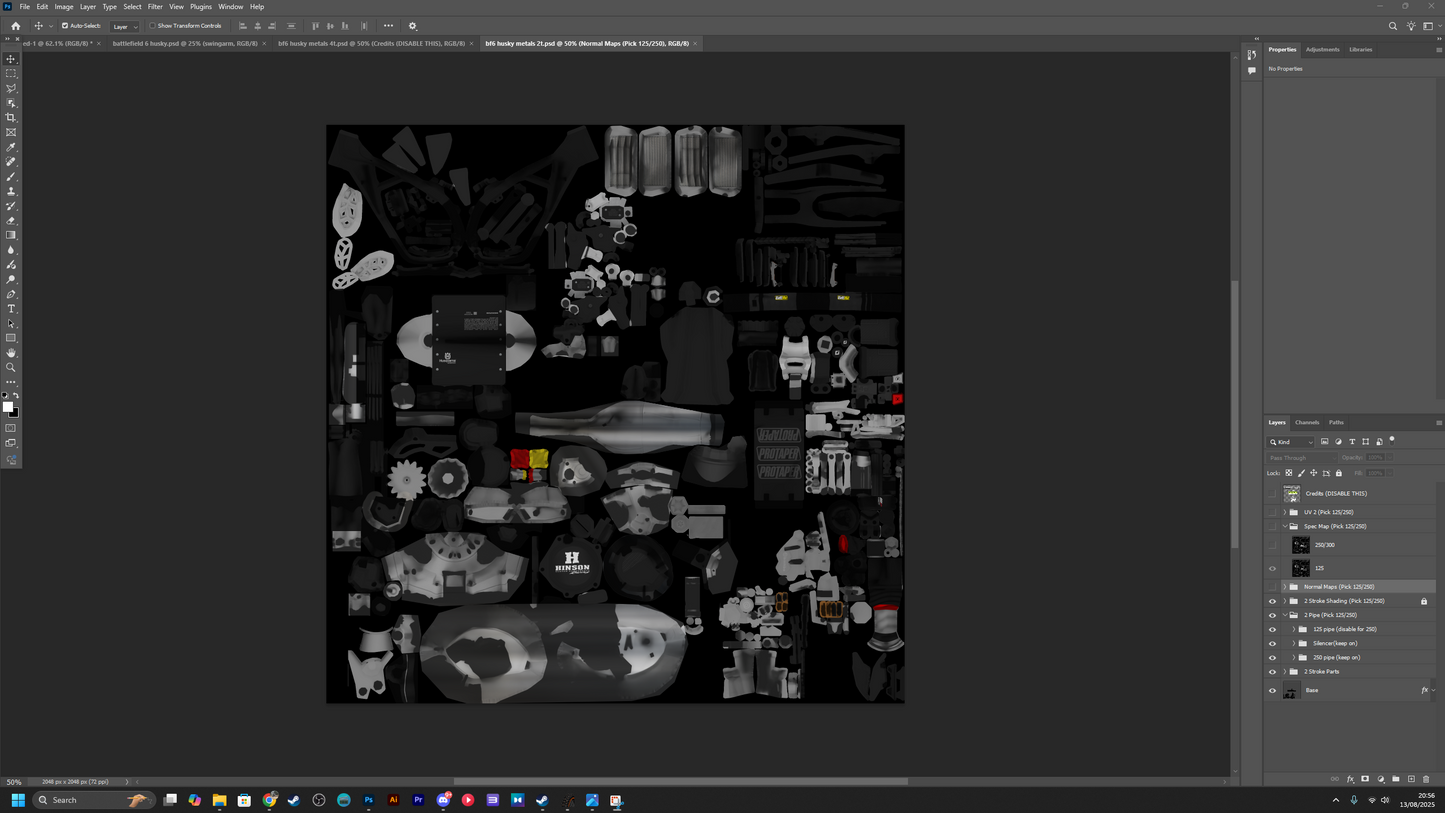Pick the Clone Stamp tool
The height and width of the screenshot is (813, 1445).
pyautogui.click(x=11, y=191)
